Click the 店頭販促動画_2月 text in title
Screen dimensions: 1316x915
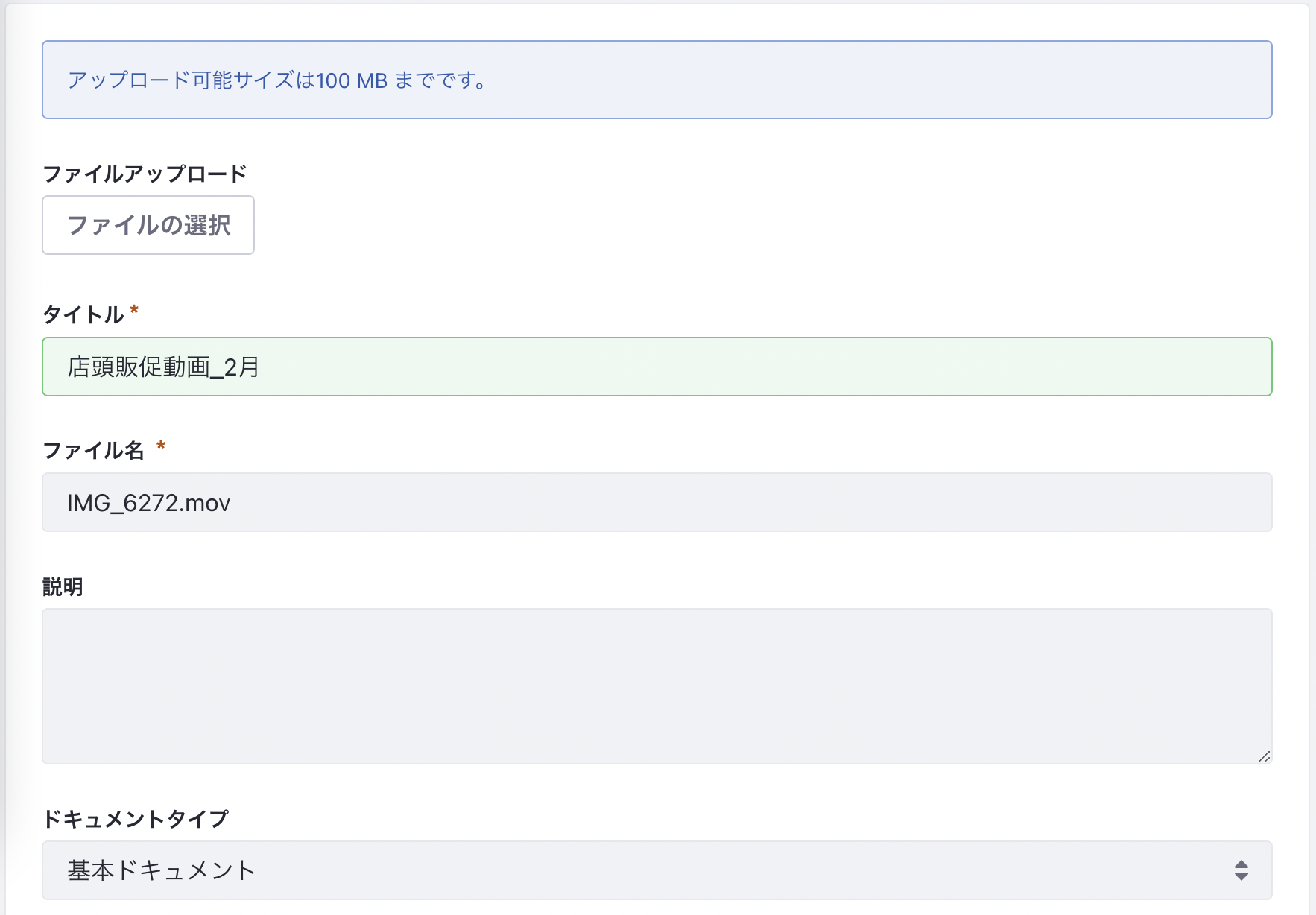click(163, 367)
